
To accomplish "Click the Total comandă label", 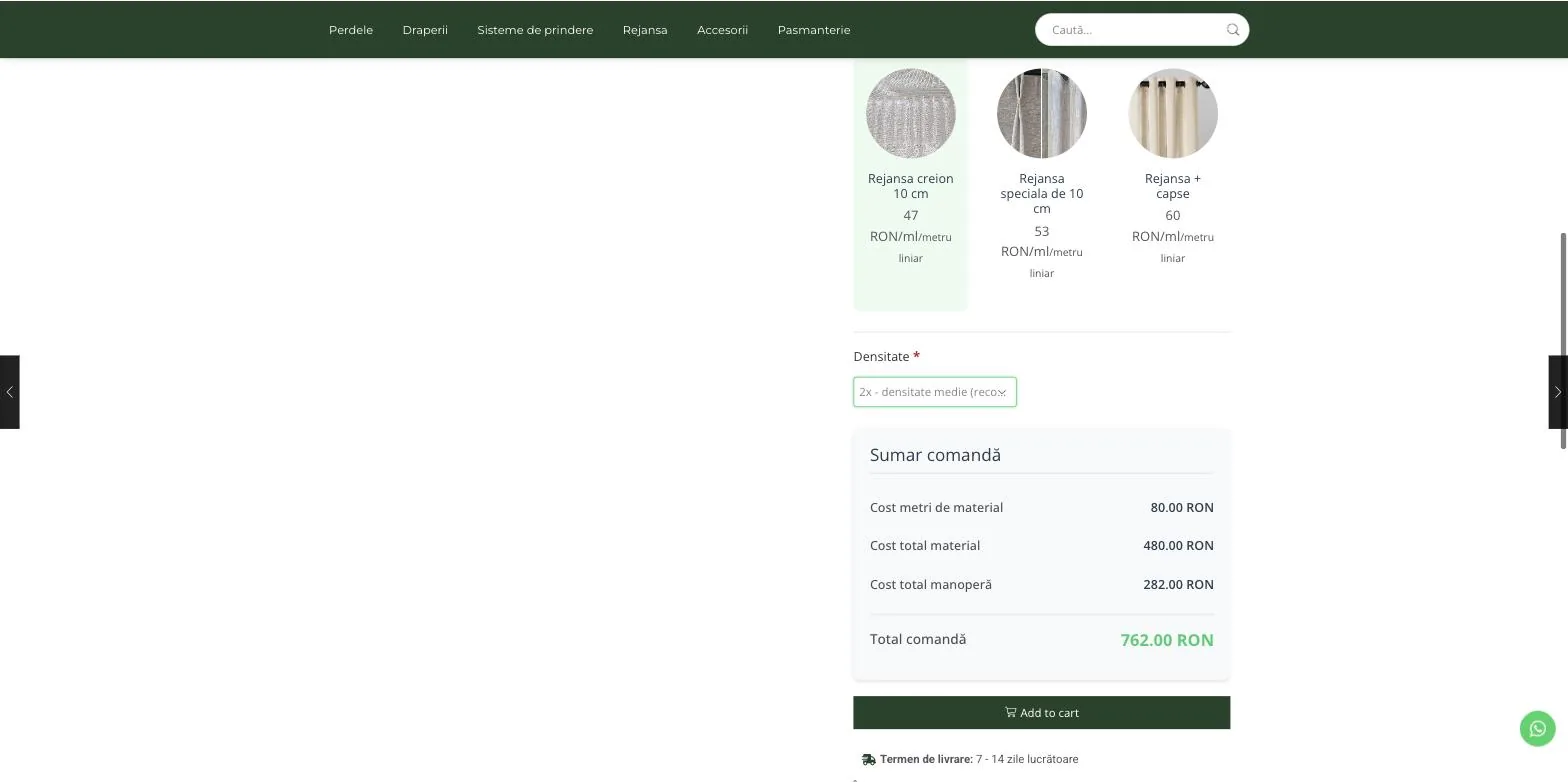I will [918, 639].
